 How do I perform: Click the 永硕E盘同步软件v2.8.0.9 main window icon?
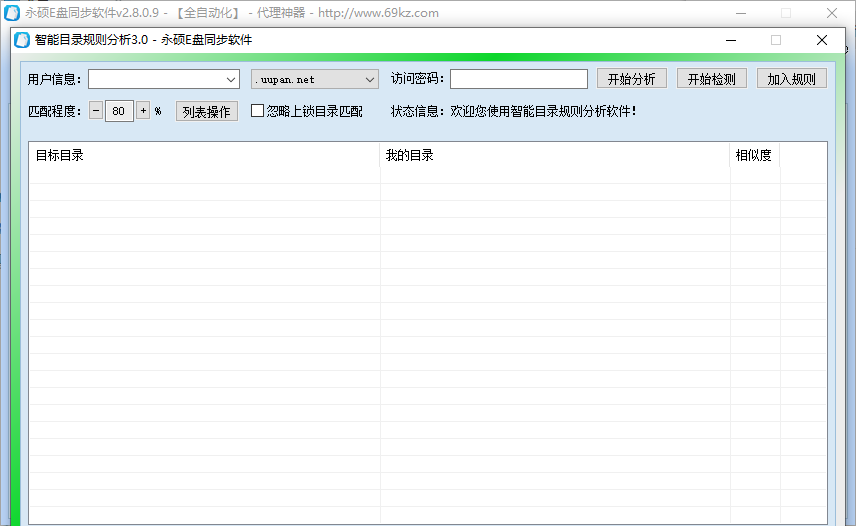[12, 13]
